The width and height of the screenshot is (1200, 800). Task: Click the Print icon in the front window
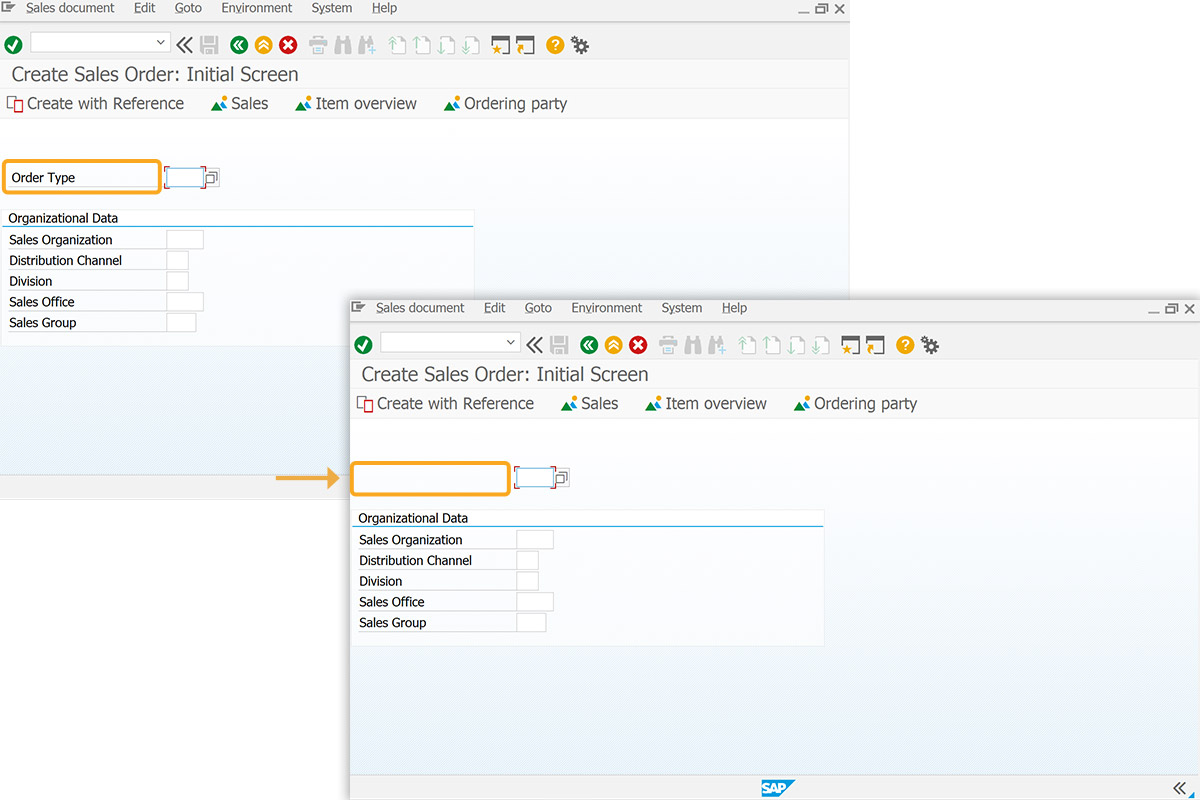coord(668,344)
